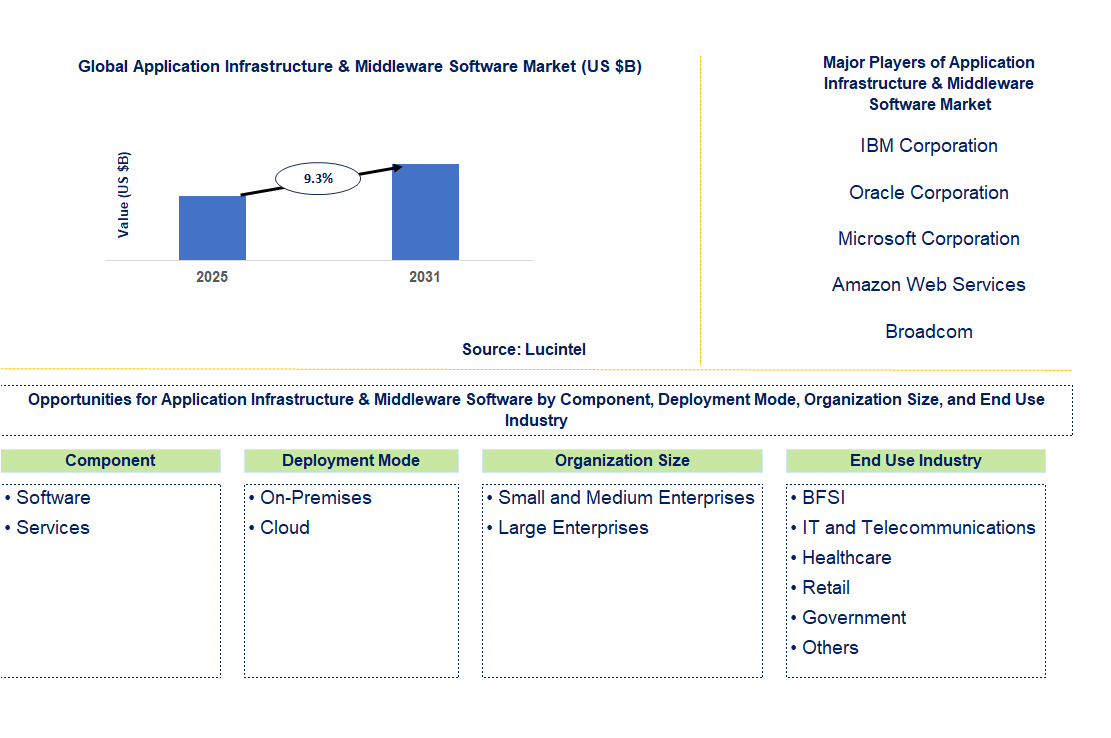The width and height of the screenshot is (1111, 738).
Task: Click the green 'Deployment Mode' header
Action: 351,460
